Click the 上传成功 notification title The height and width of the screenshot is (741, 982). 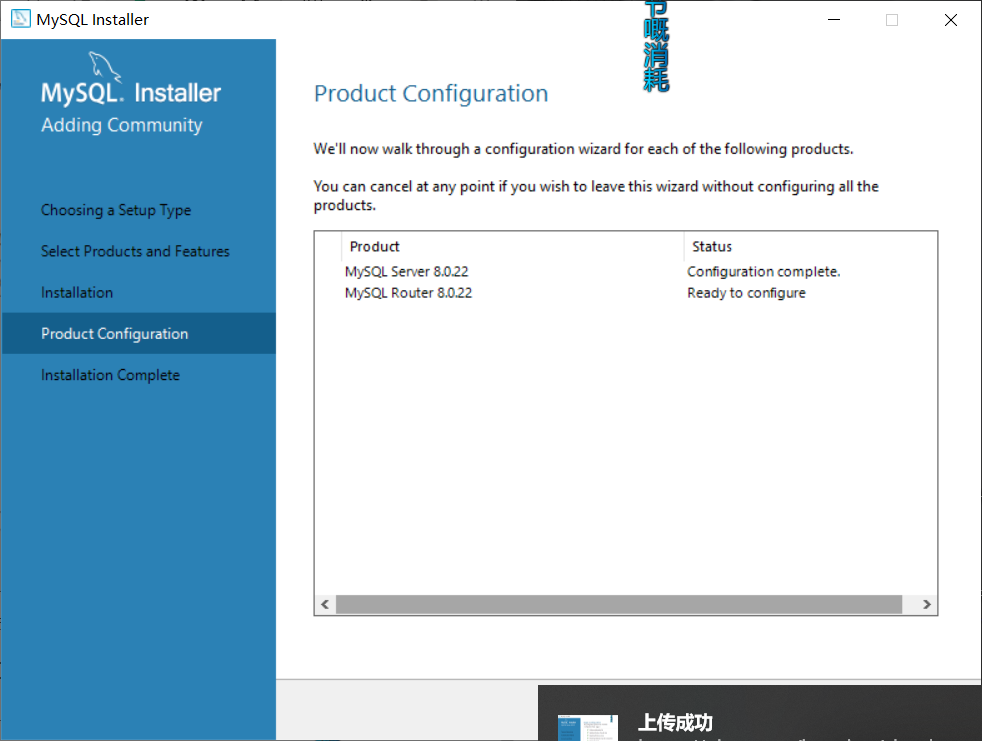pos(675,722)
